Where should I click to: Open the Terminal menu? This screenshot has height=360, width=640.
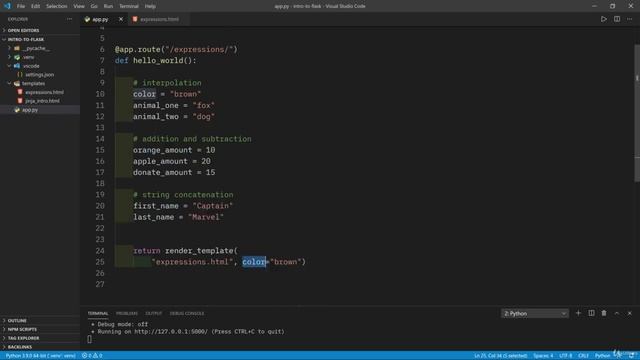pyautogui.click(x=129, y=6)
